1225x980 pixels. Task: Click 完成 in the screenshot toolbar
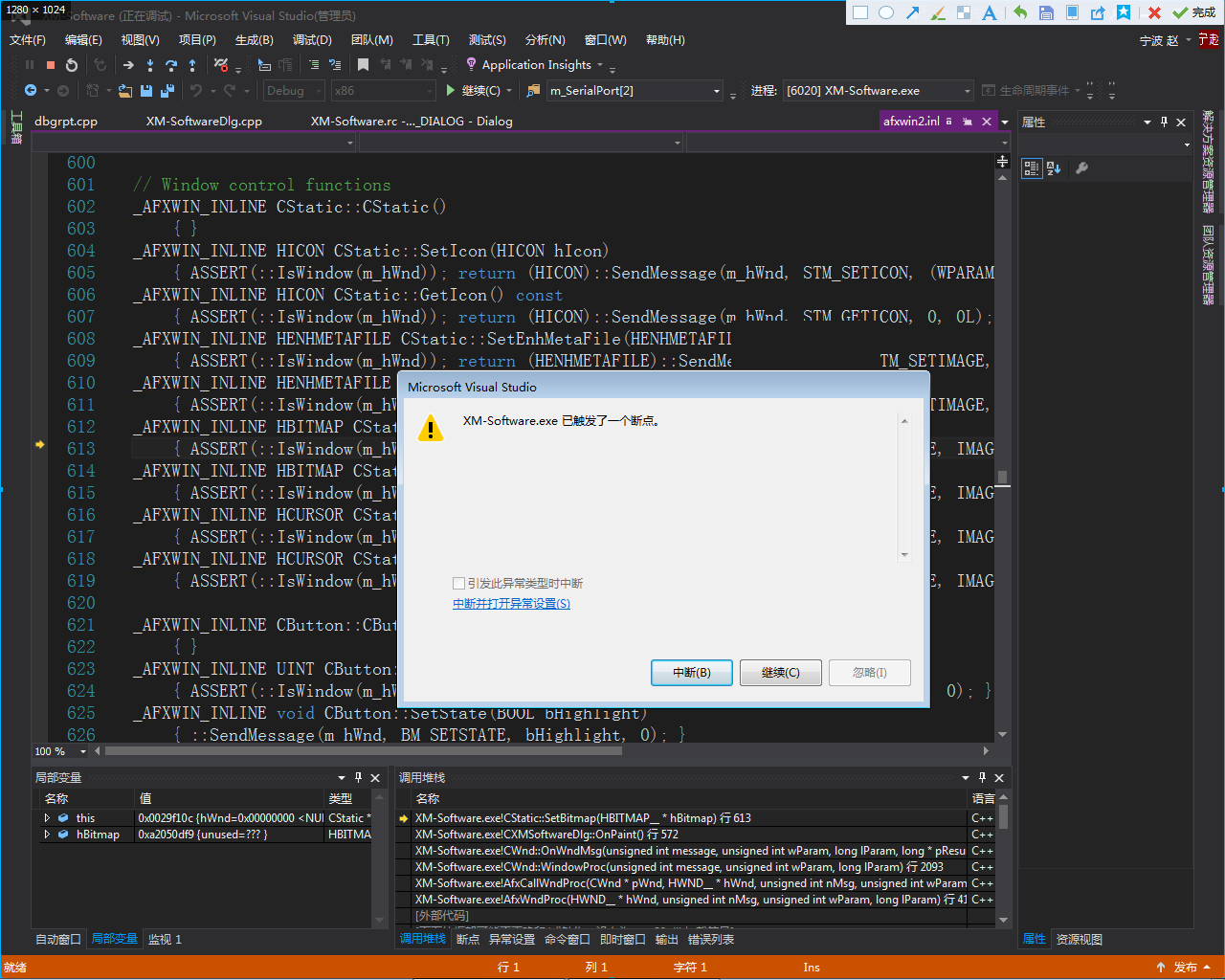point(1194,12)
